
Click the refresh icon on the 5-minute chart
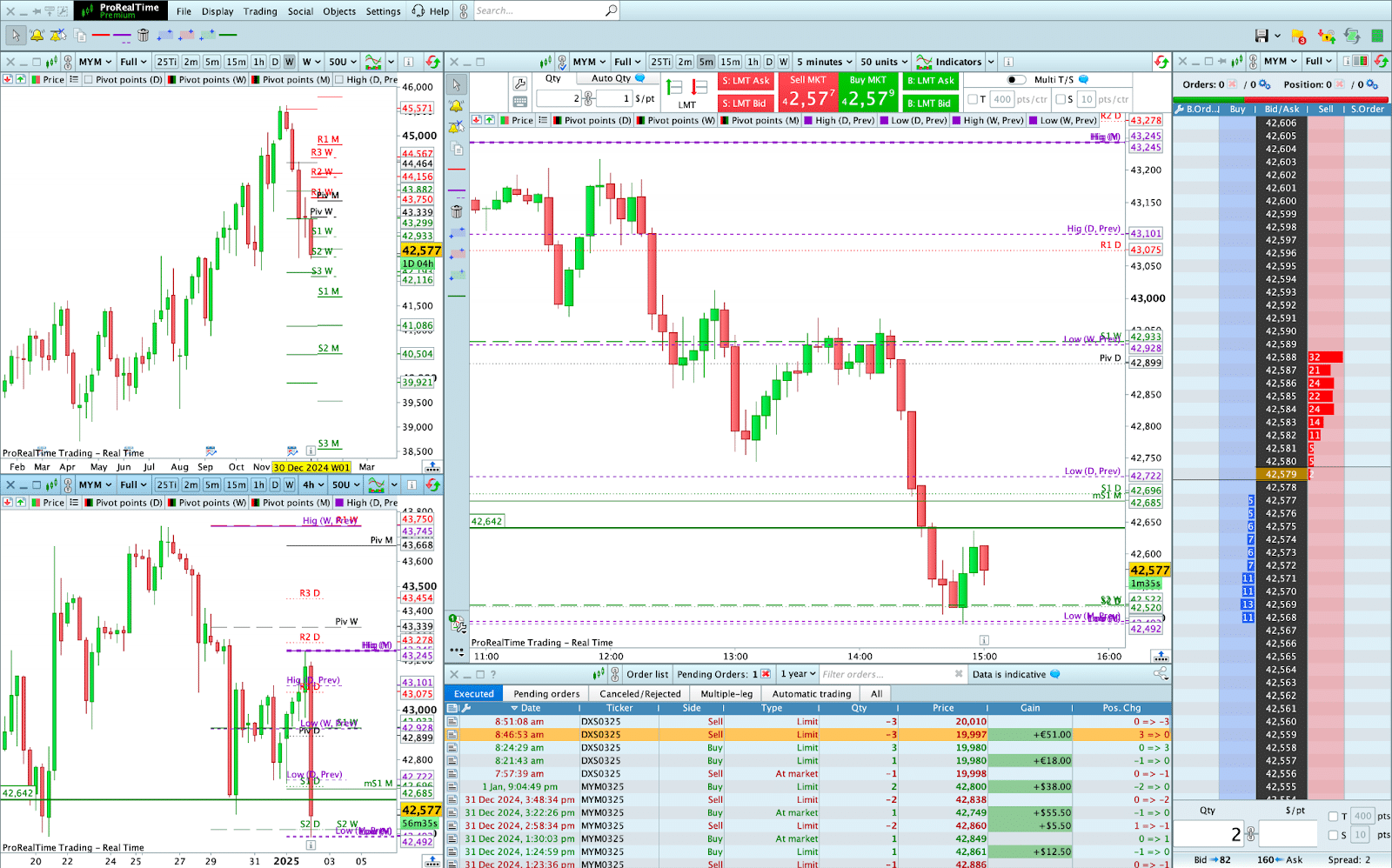click(x=1163, y=62)
